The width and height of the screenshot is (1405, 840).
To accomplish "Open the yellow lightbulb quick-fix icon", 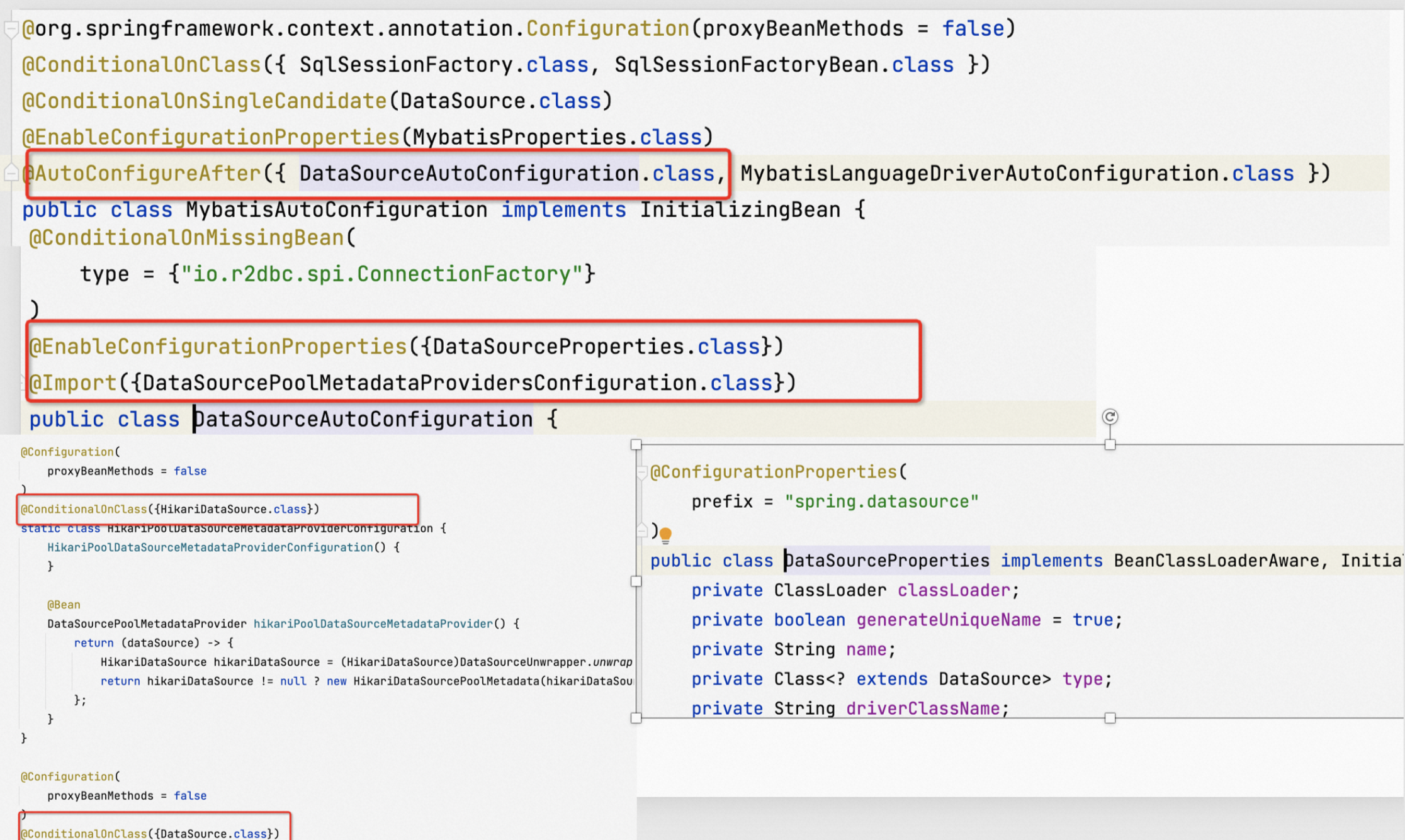I will coord(665,535).
